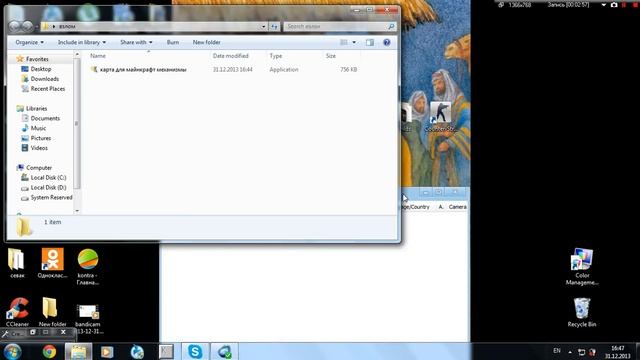This screenshot has height=360, width=640.
Task: Select kontra desktop shortcut
Action: (88, 267)
